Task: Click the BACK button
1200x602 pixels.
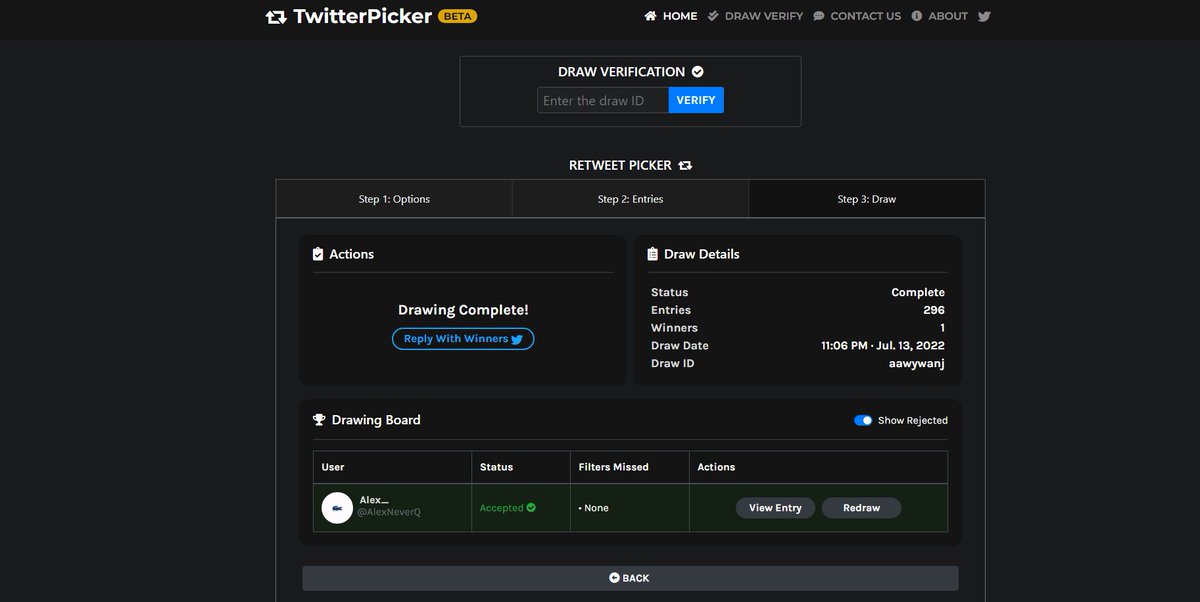Action: tap(630, 578)
